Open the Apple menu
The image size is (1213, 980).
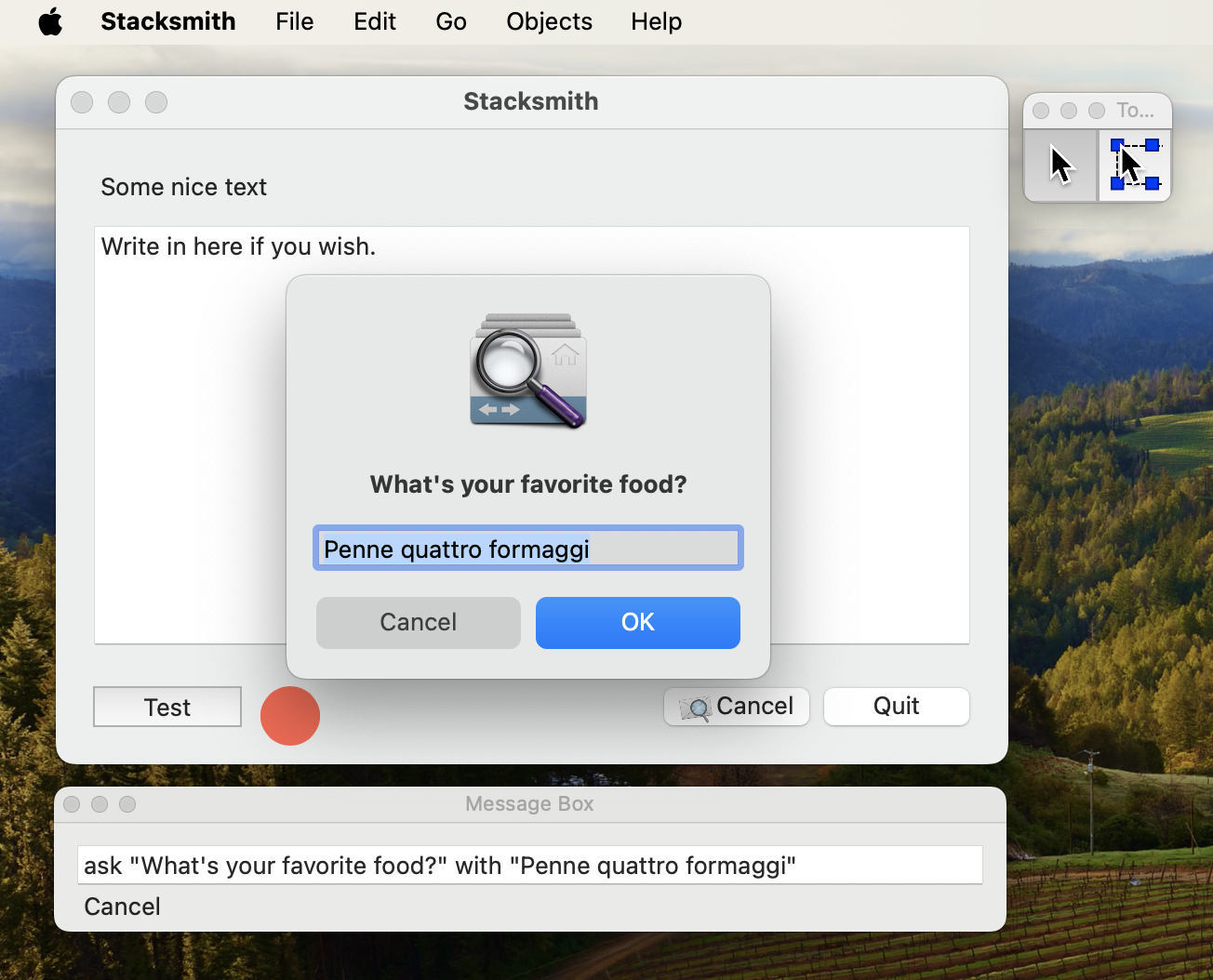point(50,21)
